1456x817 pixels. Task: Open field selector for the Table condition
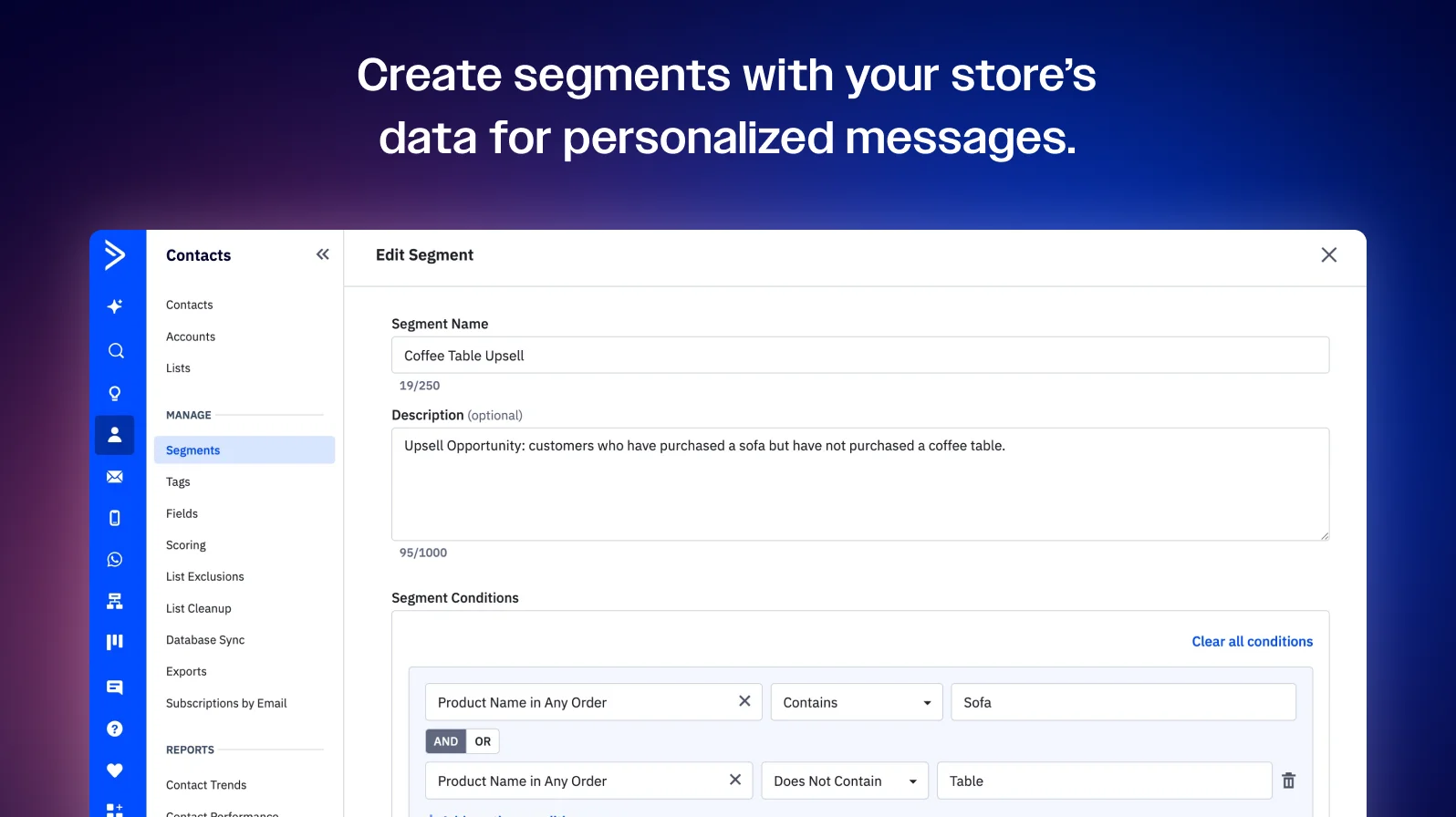pos(588,781)
